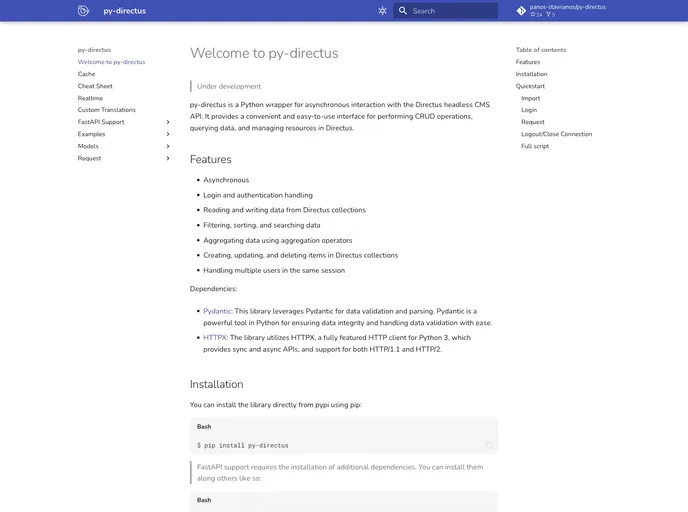Click the py-directus title in header

(125, 11)
